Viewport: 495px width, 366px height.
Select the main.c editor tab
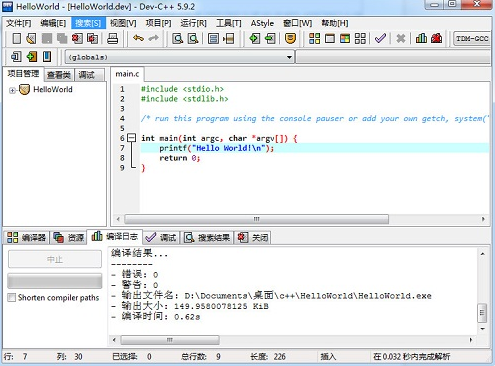click(x=127, y=74)
